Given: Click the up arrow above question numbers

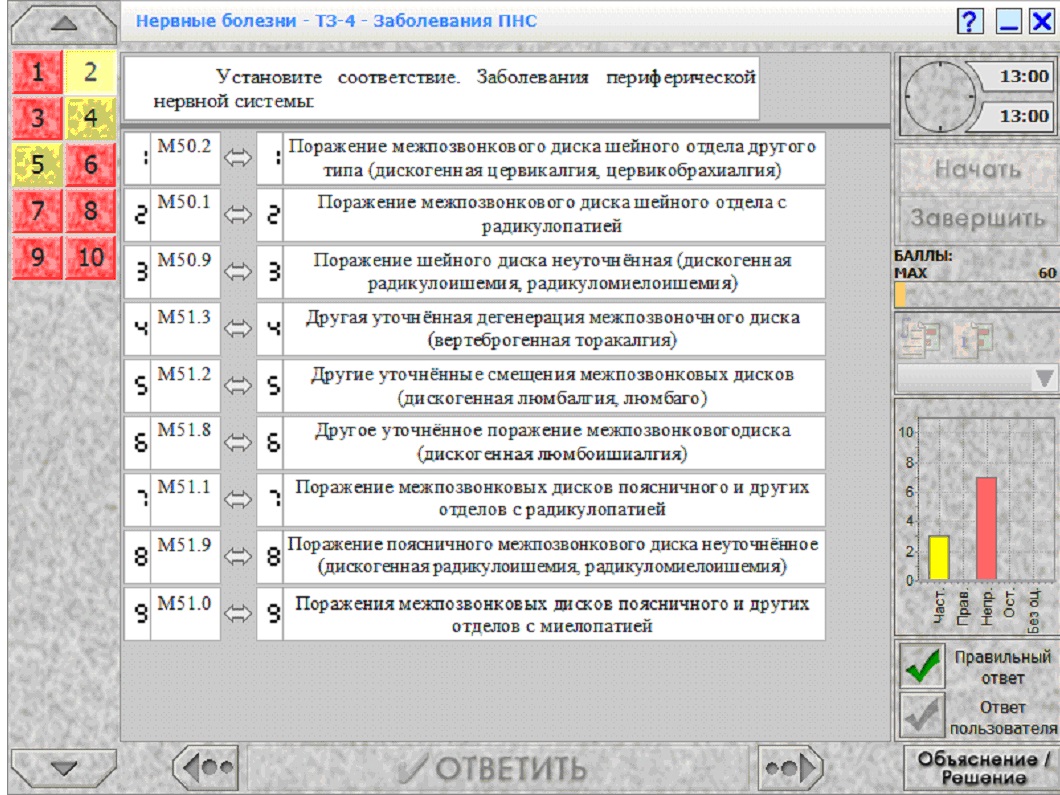Looking at the screenshot, I should [x=64, y=24].
